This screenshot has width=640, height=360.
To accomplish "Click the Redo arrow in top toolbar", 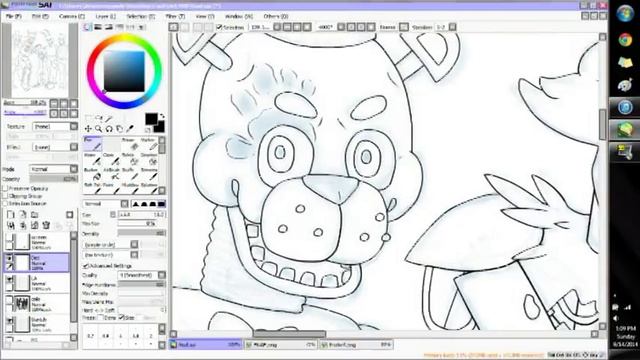I will point(185,27).
